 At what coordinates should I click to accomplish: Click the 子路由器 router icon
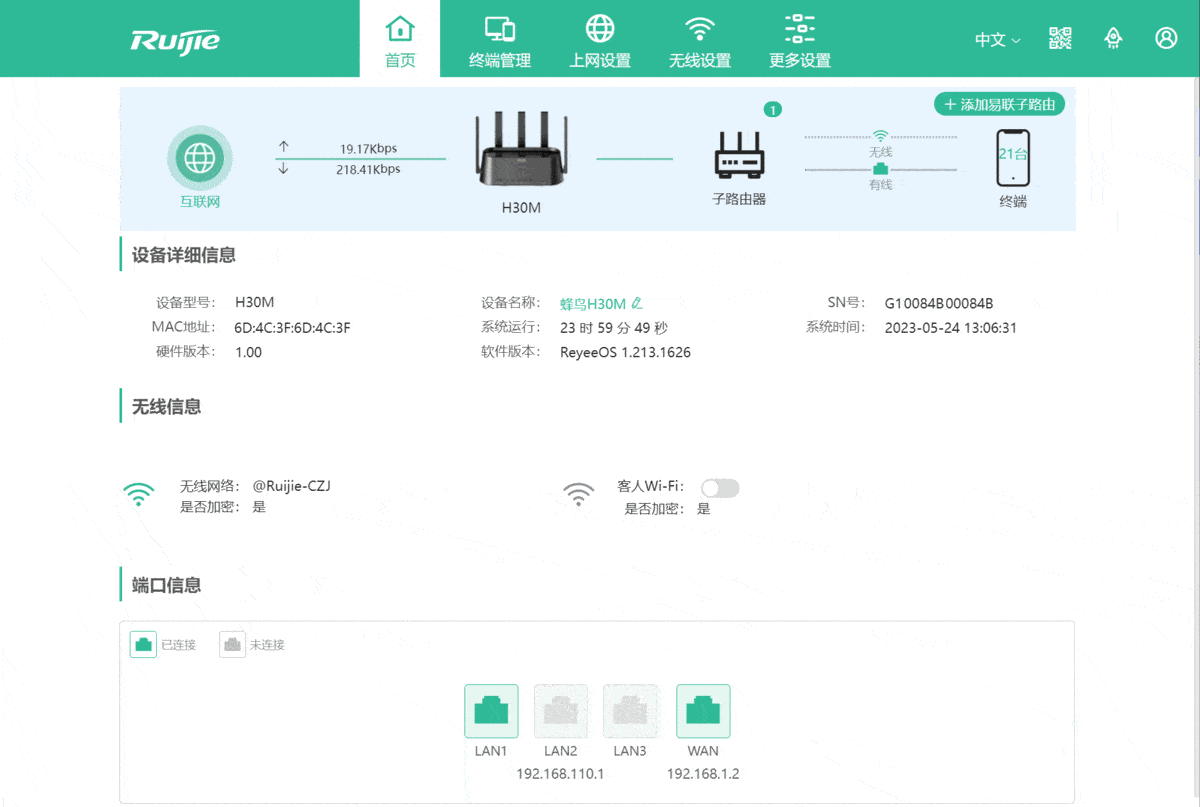pyautogui.click(x=739, y=156)
